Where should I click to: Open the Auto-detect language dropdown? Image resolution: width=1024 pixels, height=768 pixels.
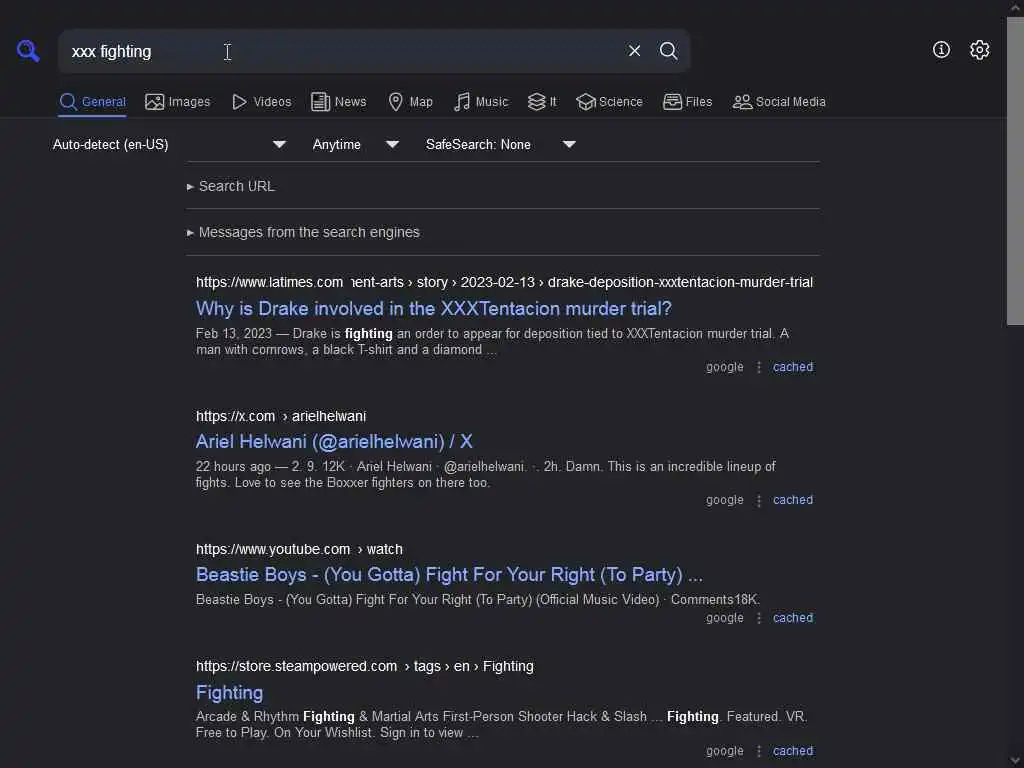pos(170,144)
